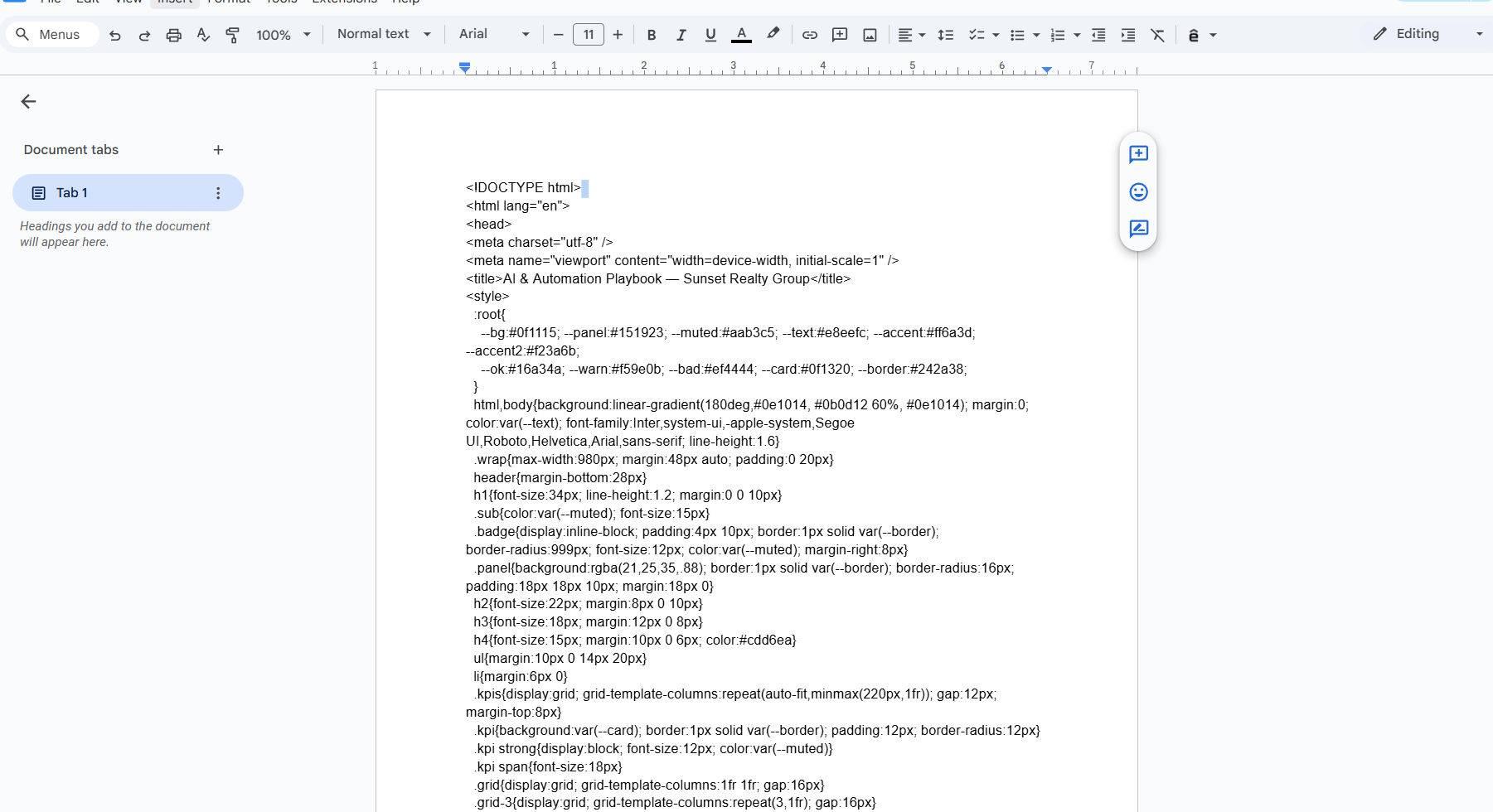Insert a bulleted list
Viewport: 1493px width, 812px height.
point(1017,35)
